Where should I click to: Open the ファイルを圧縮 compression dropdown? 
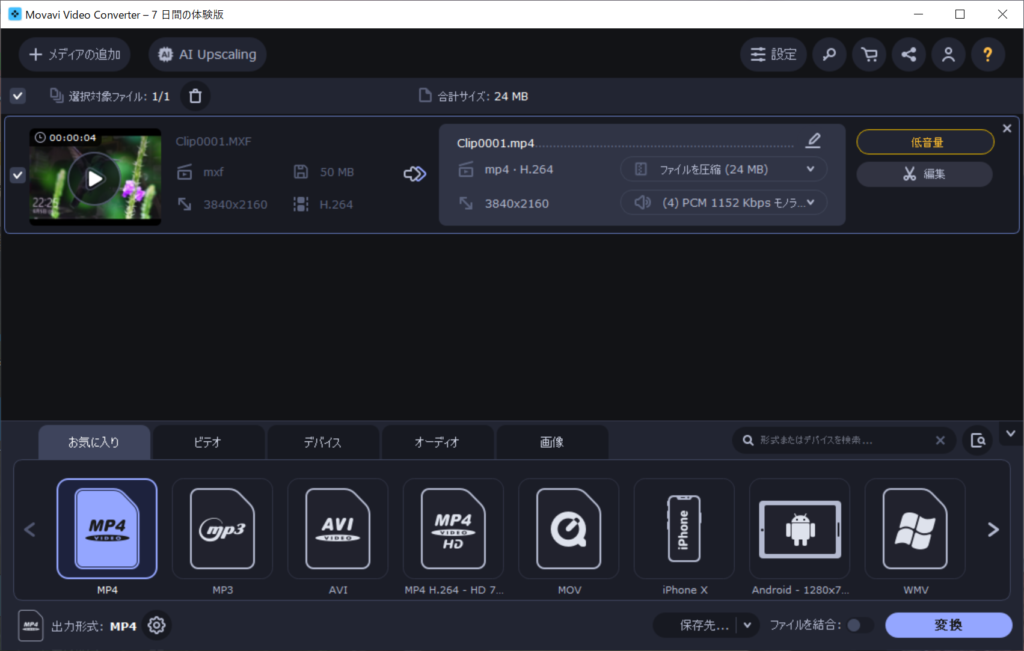723,168
